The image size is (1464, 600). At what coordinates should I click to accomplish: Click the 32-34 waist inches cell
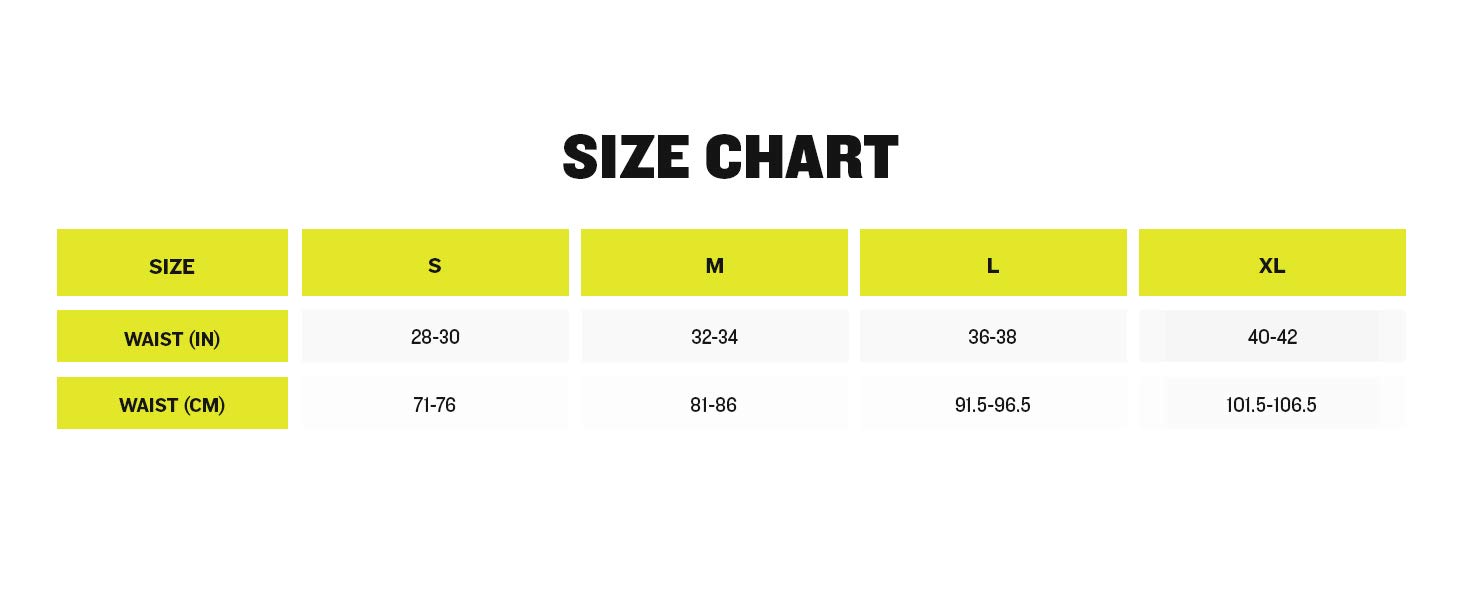(714, 337)
